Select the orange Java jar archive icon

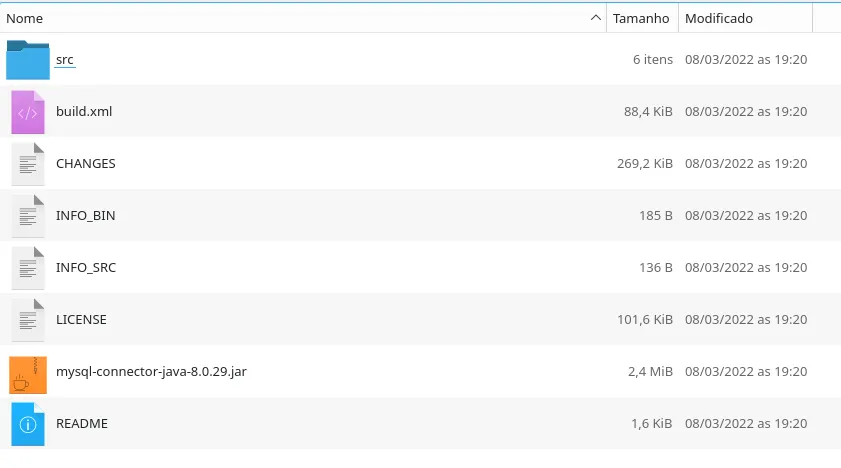click(x=28, y=375)
